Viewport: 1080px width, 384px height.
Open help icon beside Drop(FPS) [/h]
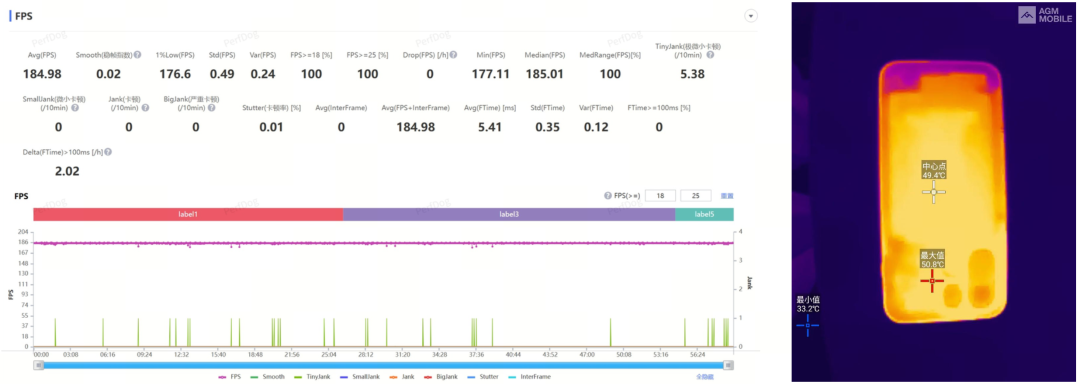(x=453, y=55)
